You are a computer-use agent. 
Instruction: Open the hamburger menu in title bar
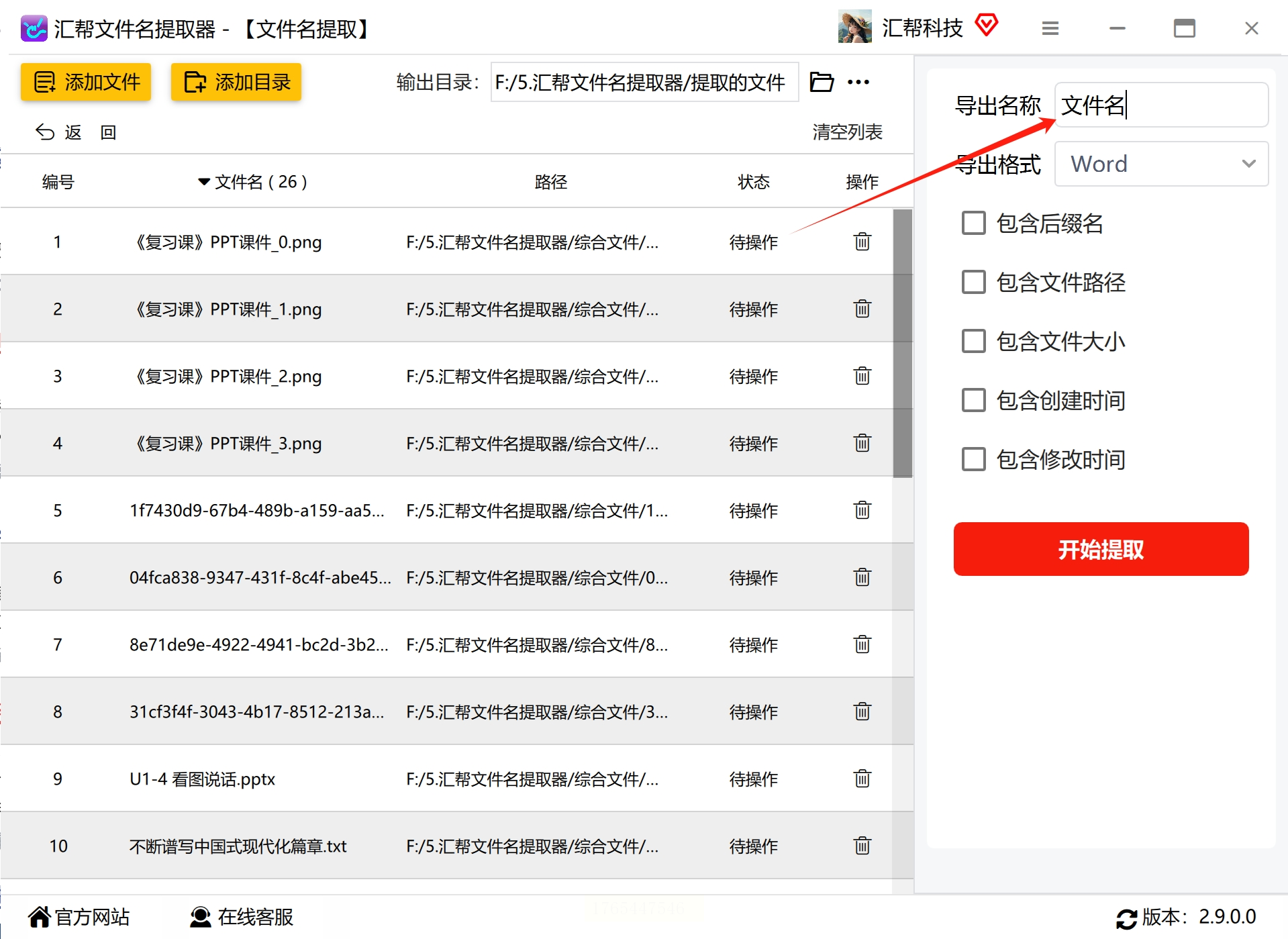pos(1050,28)
